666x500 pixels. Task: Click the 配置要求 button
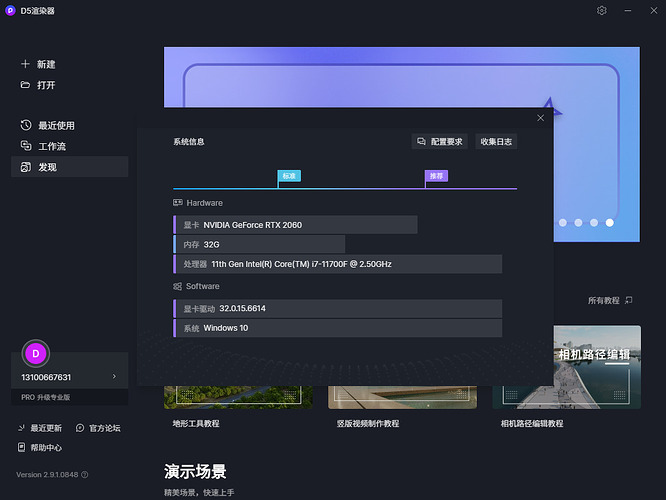(440, 142)
